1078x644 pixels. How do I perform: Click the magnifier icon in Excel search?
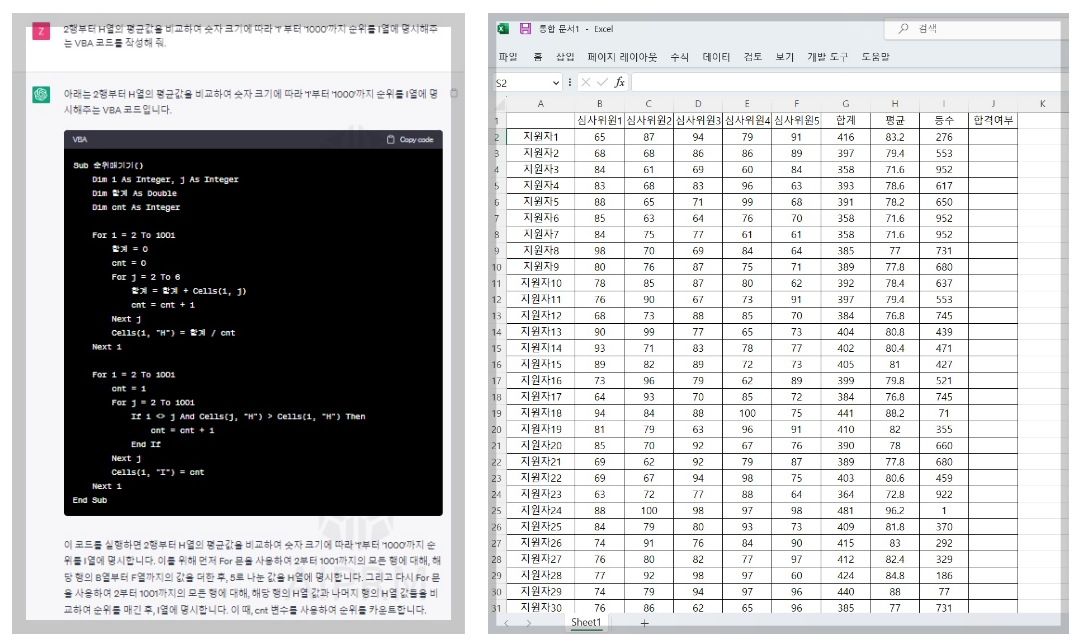click(903, 28)
